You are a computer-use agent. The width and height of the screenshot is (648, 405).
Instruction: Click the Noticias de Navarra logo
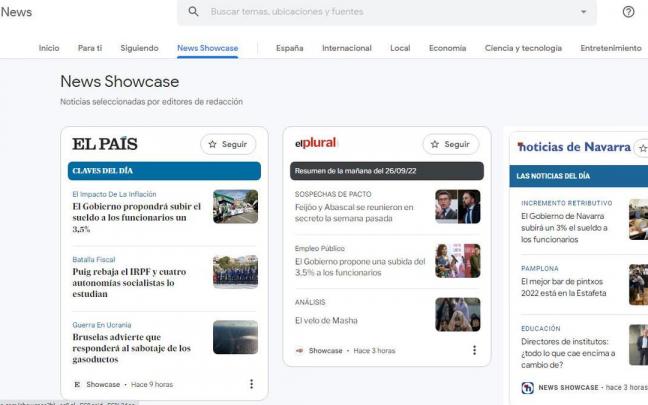pyautogui.click(x=574, y=147)
